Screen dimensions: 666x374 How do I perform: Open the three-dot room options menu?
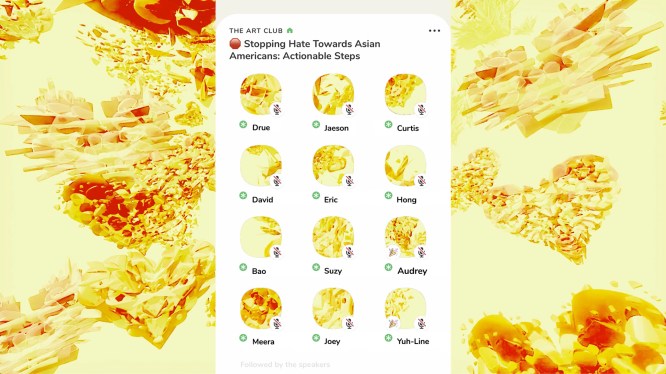point(434,31)
